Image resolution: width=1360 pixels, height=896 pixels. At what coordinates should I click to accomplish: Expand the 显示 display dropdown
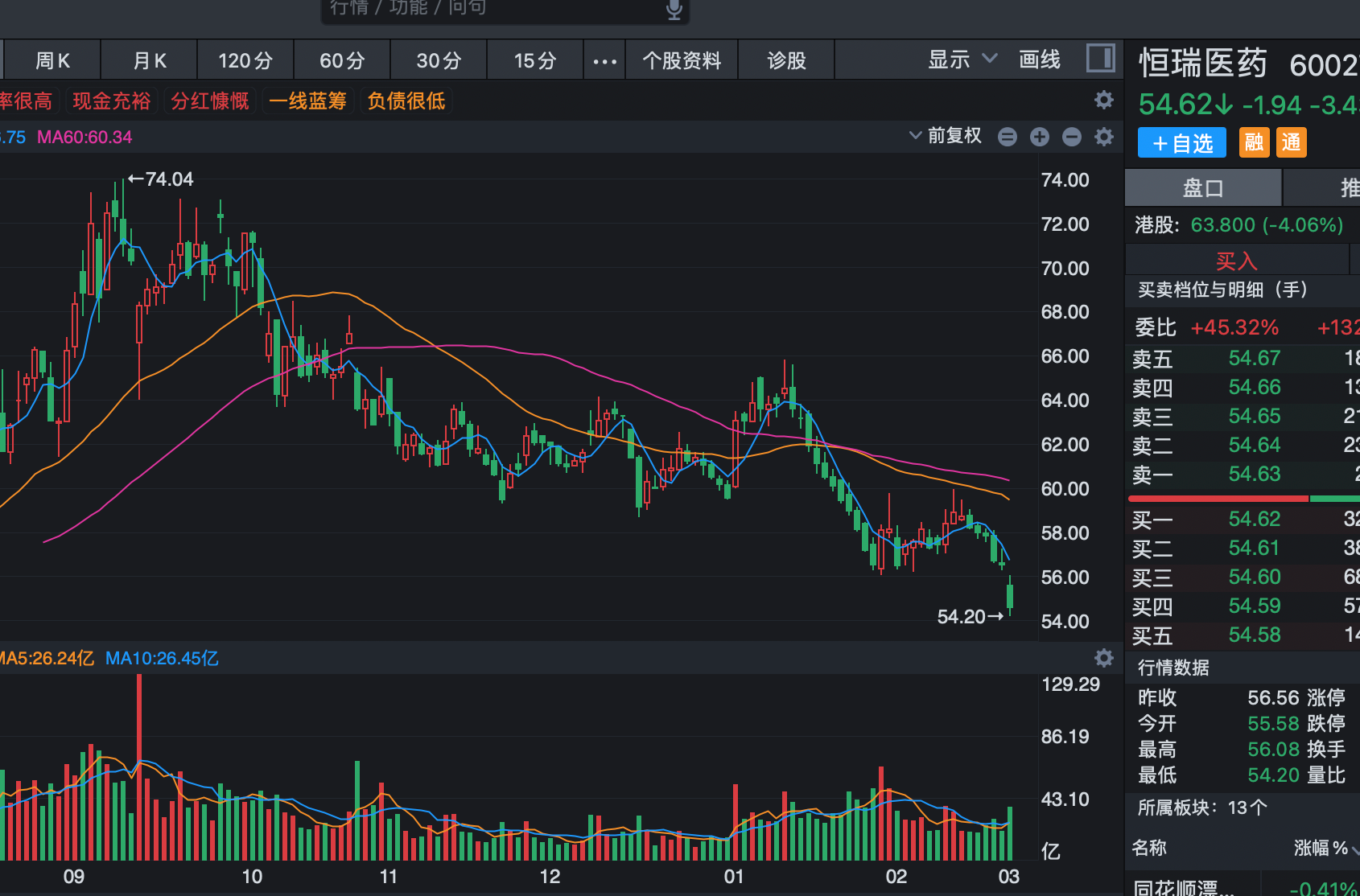(962, 60)
